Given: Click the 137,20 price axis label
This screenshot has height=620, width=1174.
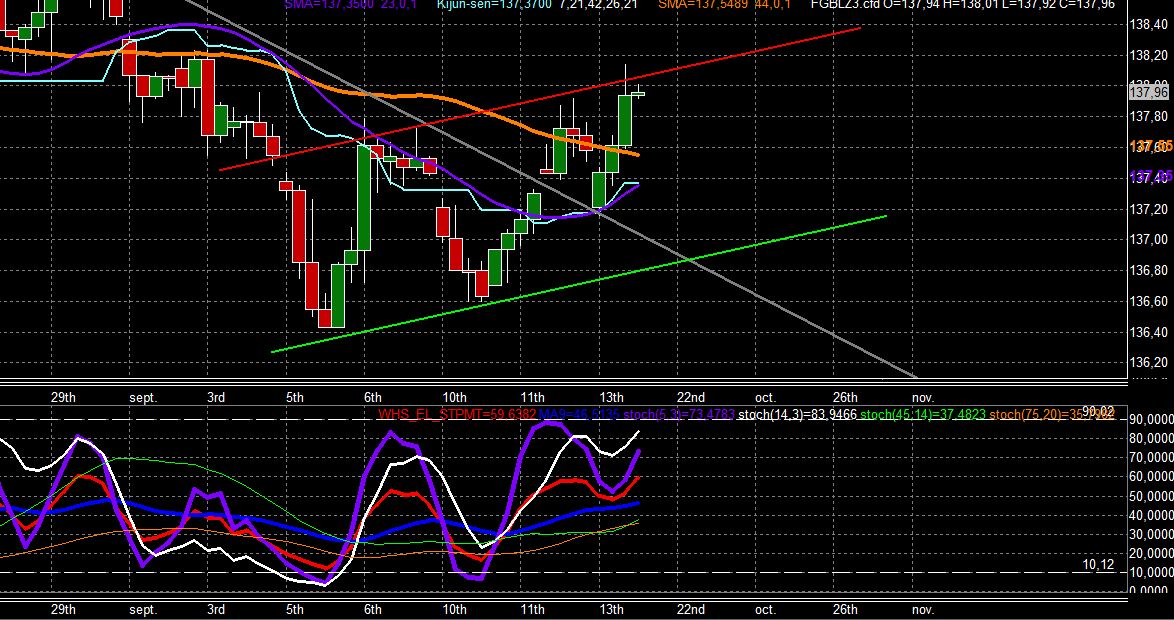Looking at the screenshot, I should [x=1148, y=209].
